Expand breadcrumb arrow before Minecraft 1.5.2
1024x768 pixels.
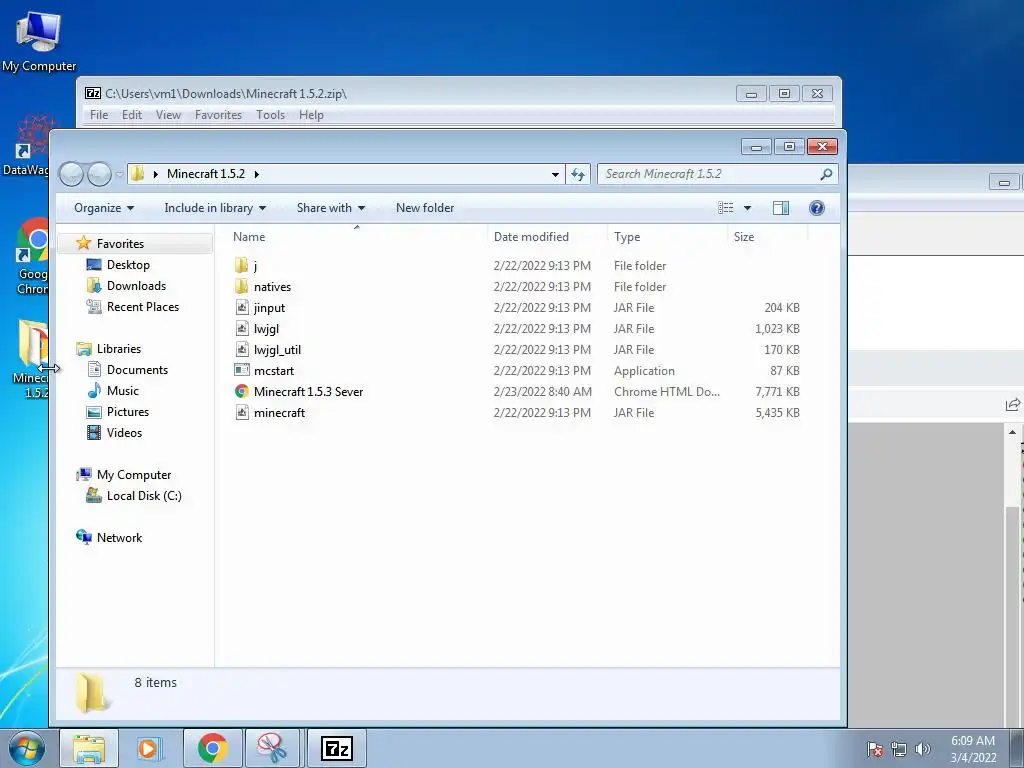[155, 174]
